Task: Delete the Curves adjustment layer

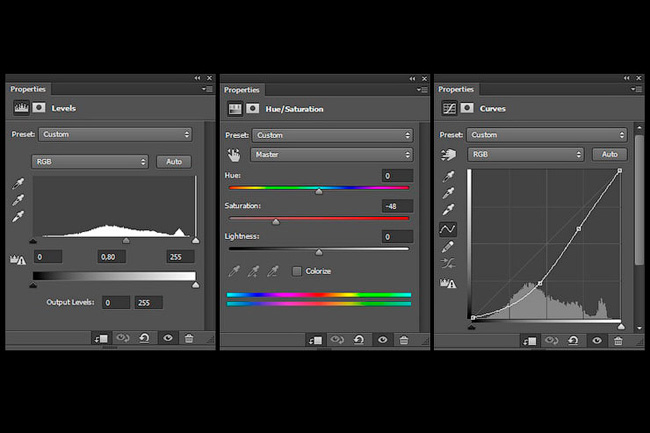Action: coord(618,340)
